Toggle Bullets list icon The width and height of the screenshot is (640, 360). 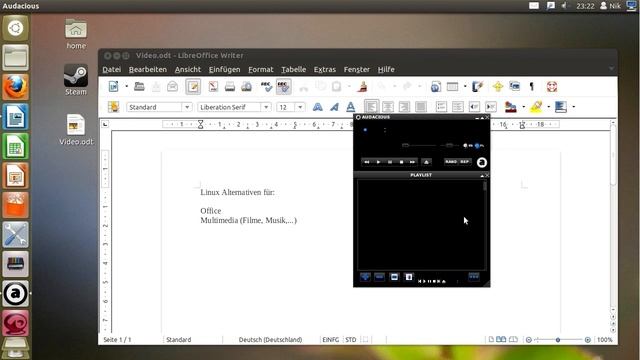(x=458, y=107)
